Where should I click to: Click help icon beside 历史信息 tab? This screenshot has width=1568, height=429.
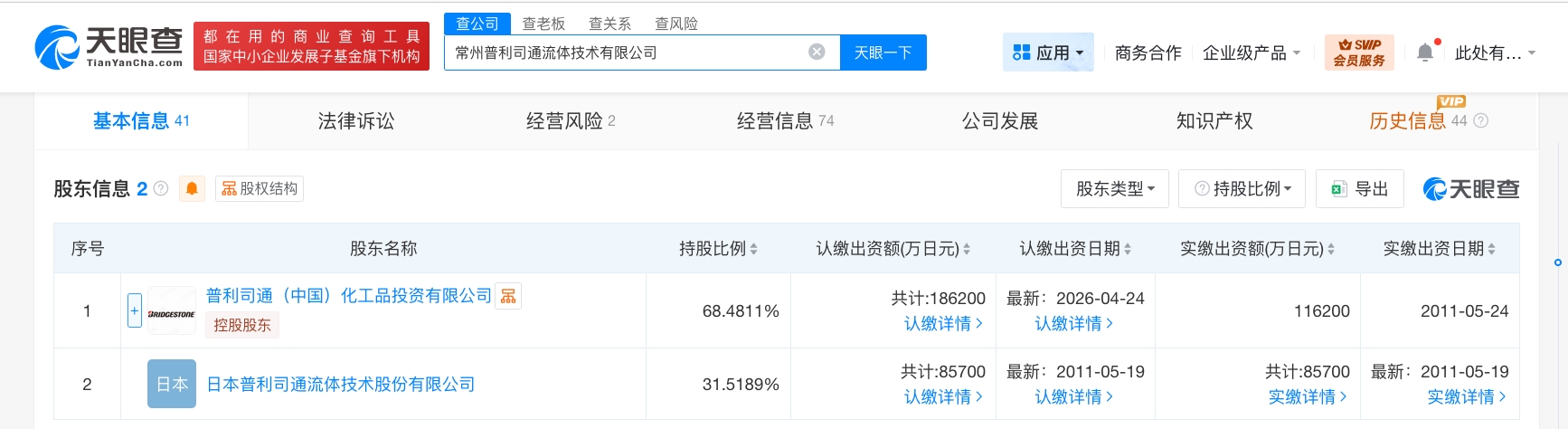[x=1480, y=121]
